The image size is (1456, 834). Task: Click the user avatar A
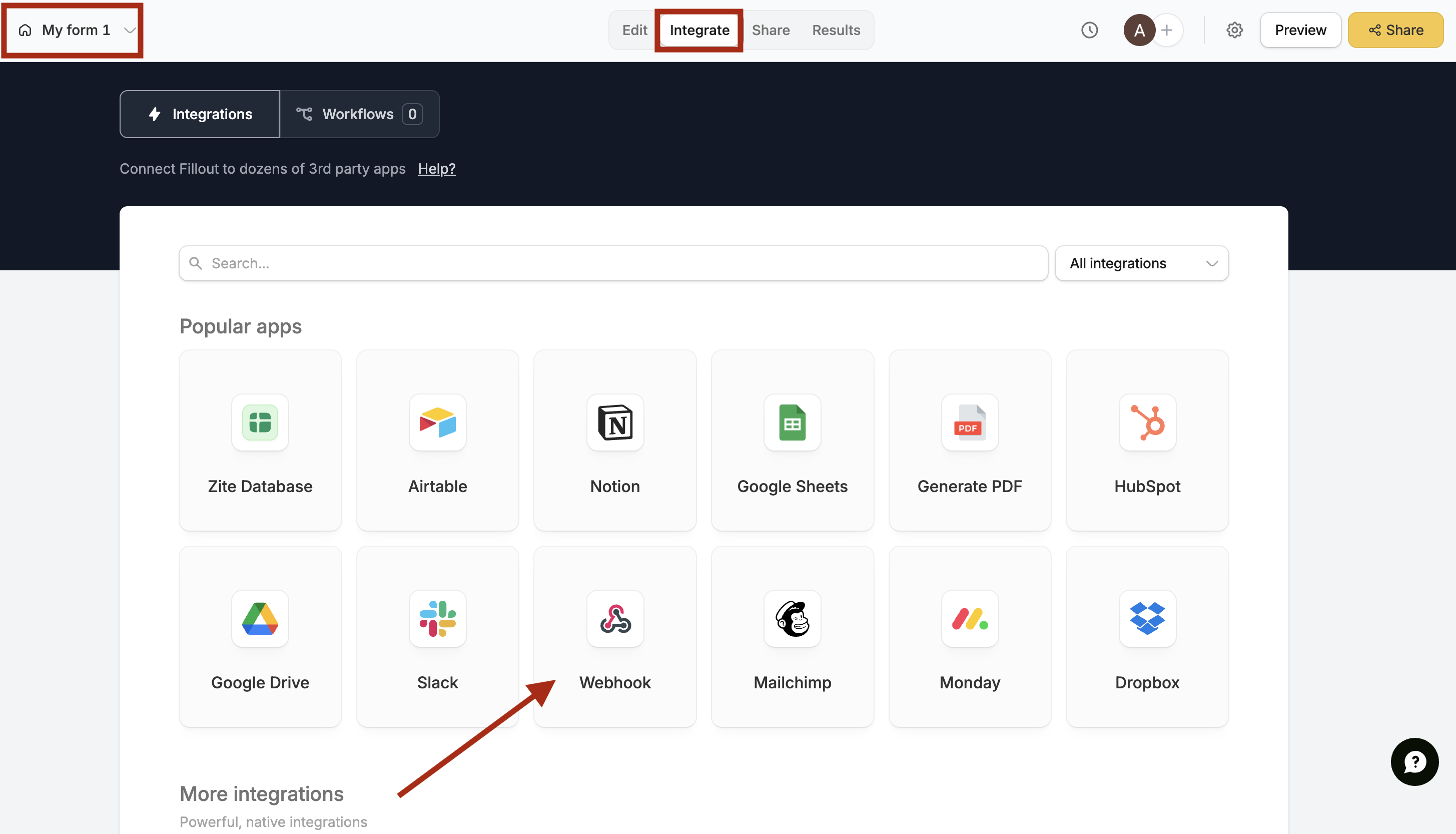[x=1139, y=30]
